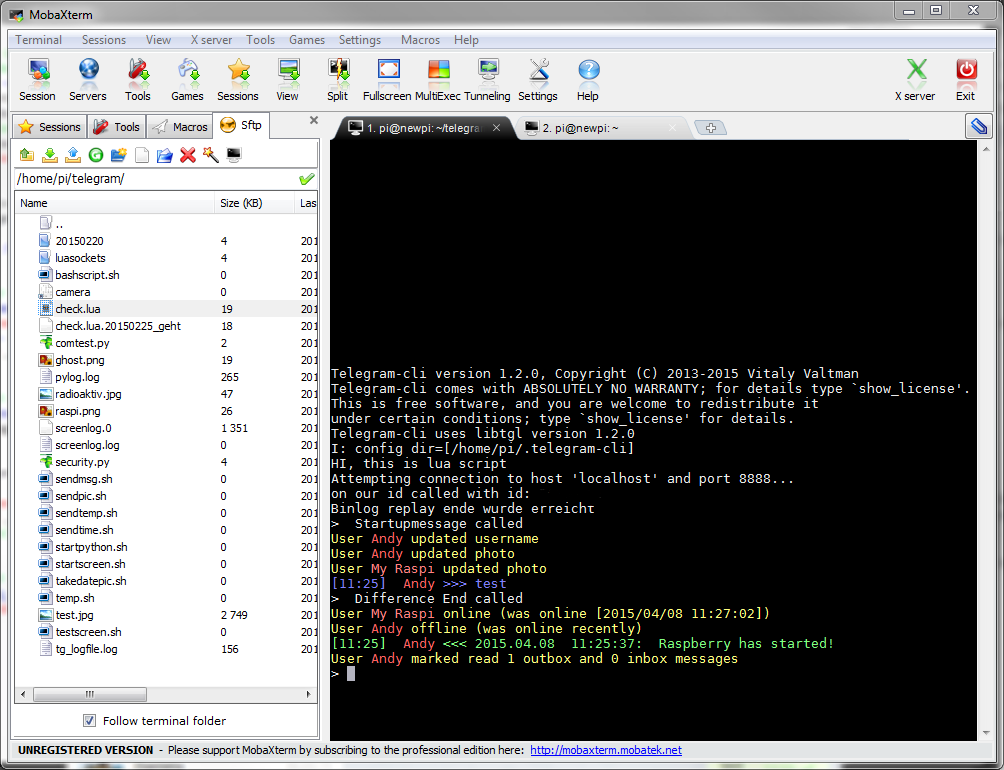Select pylog.log file
Image resolution: width=1004 pixels, height=770 pixels.
[77, 377]
